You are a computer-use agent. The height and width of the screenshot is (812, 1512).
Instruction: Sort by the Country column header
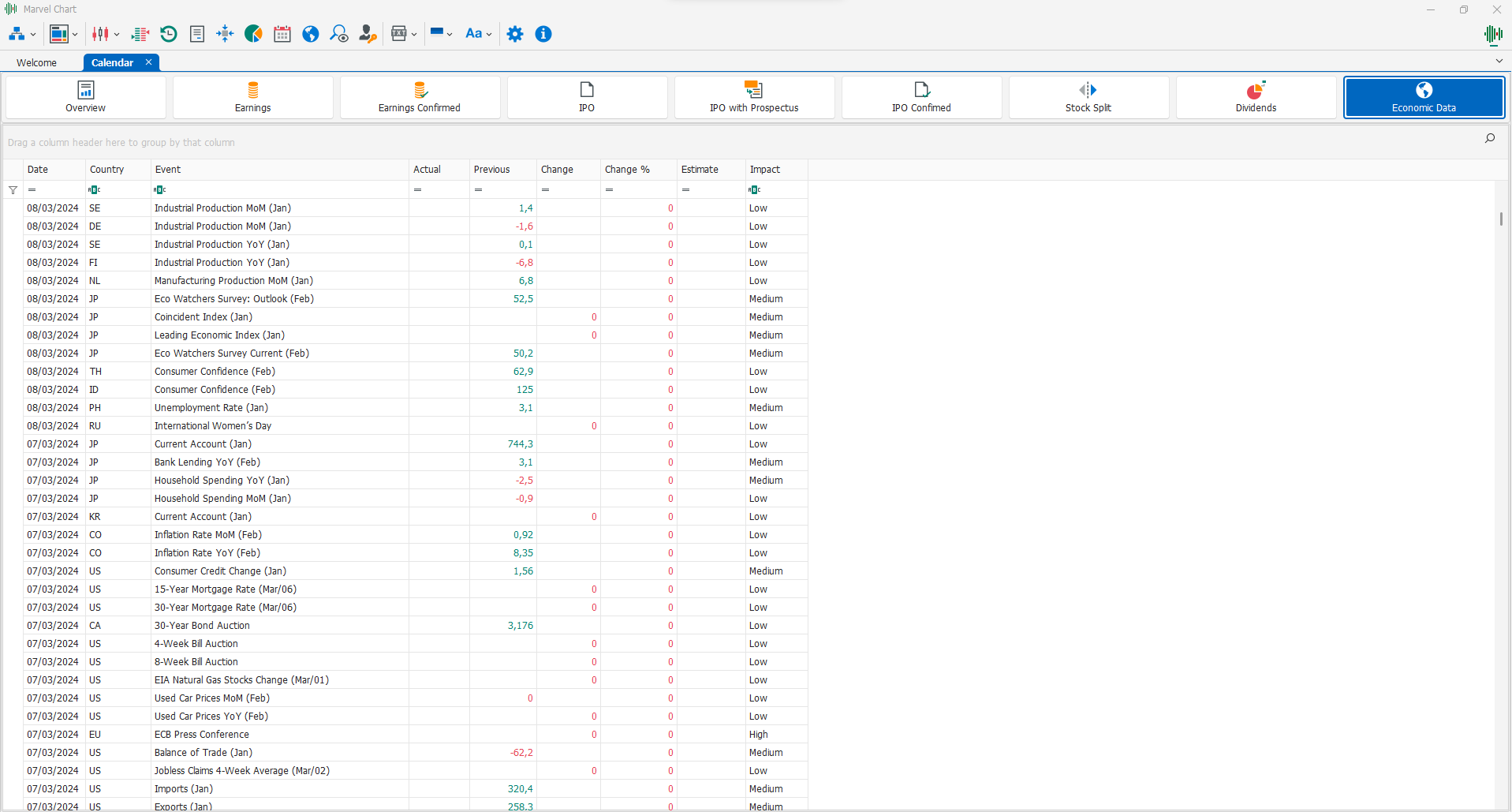click(118, 170)
